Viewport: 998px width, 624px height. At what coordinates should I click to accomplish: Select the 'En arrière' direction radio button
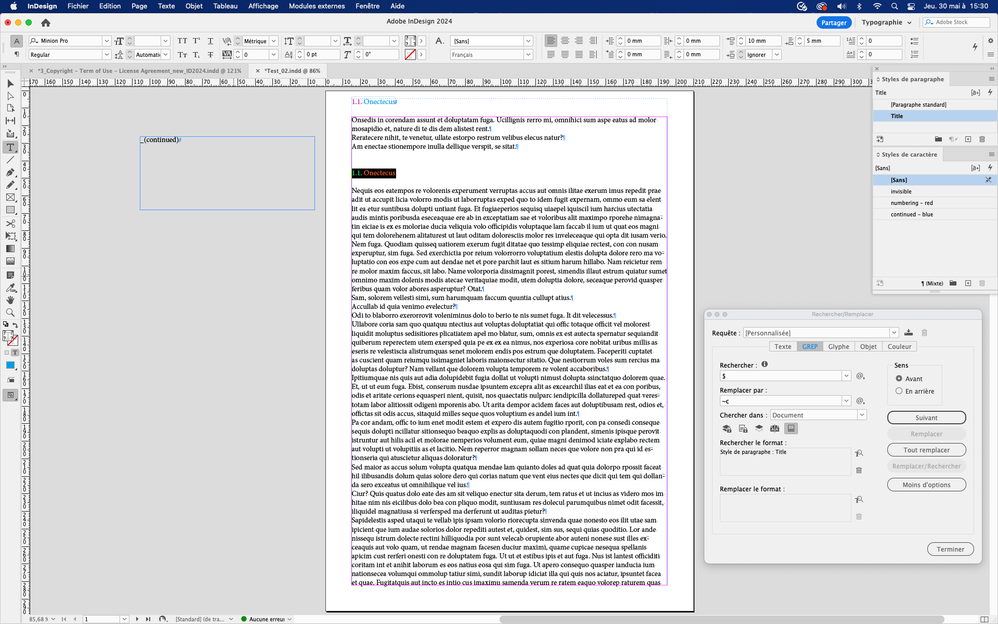(x=899, y=391)
